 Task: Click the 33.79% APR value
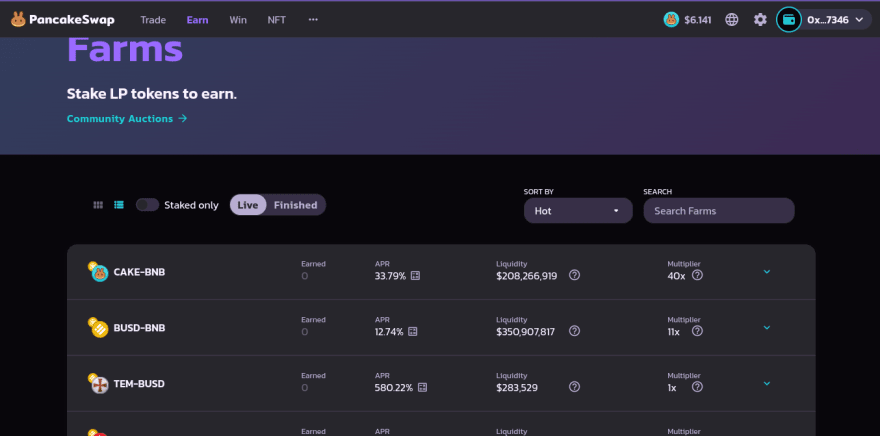click(390, 276)
